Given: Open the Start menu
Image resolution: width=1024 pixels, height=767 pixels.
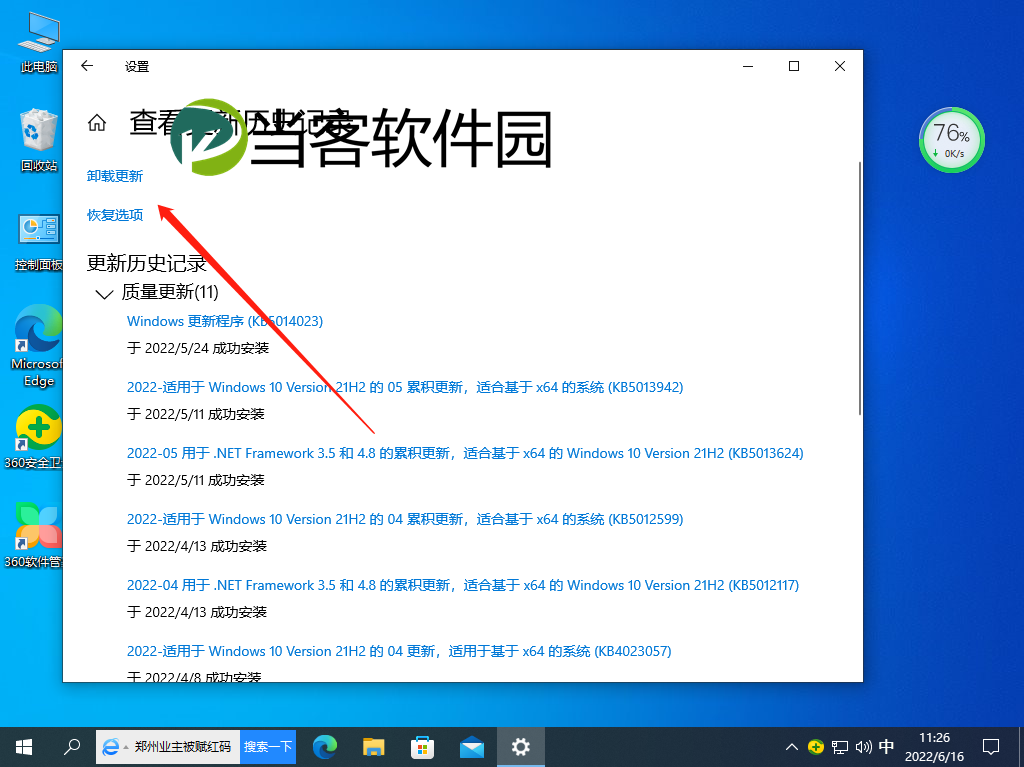Looking at the screenshot, I should 22,746.
